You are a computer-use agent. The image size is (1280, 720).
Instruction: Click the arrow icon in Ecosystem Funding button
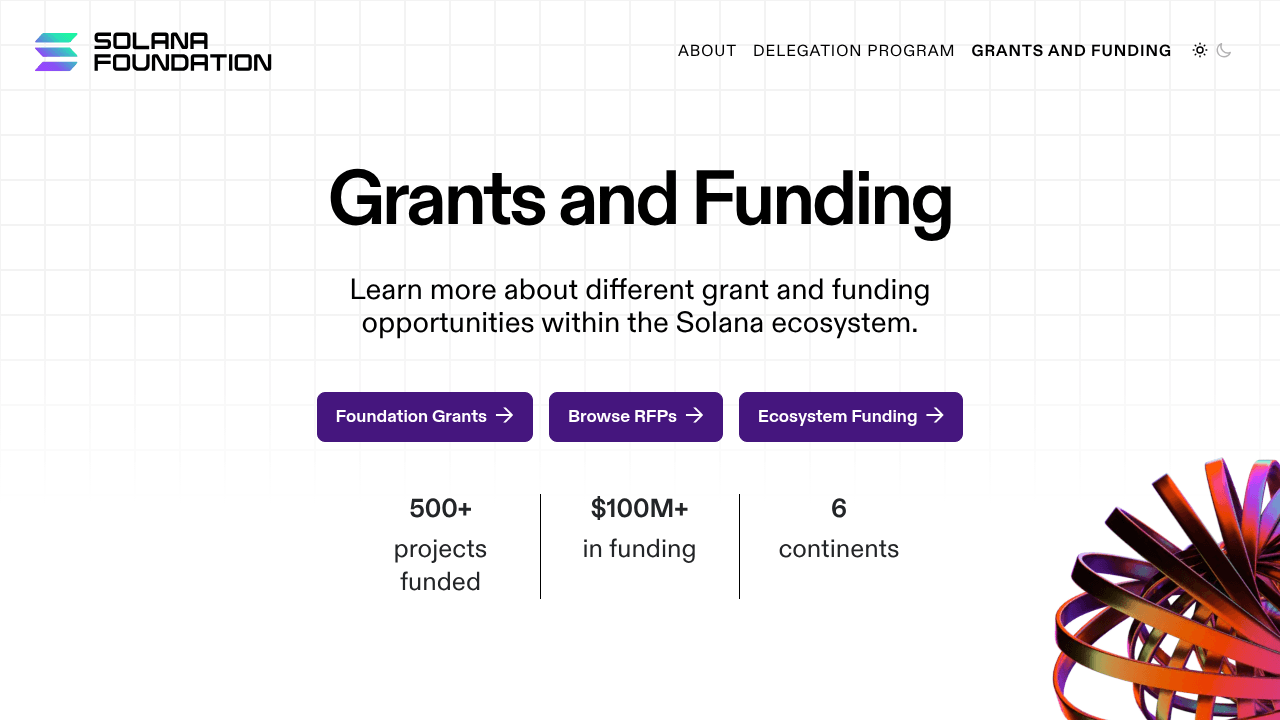pyautogui.click(x=936, y=417)
